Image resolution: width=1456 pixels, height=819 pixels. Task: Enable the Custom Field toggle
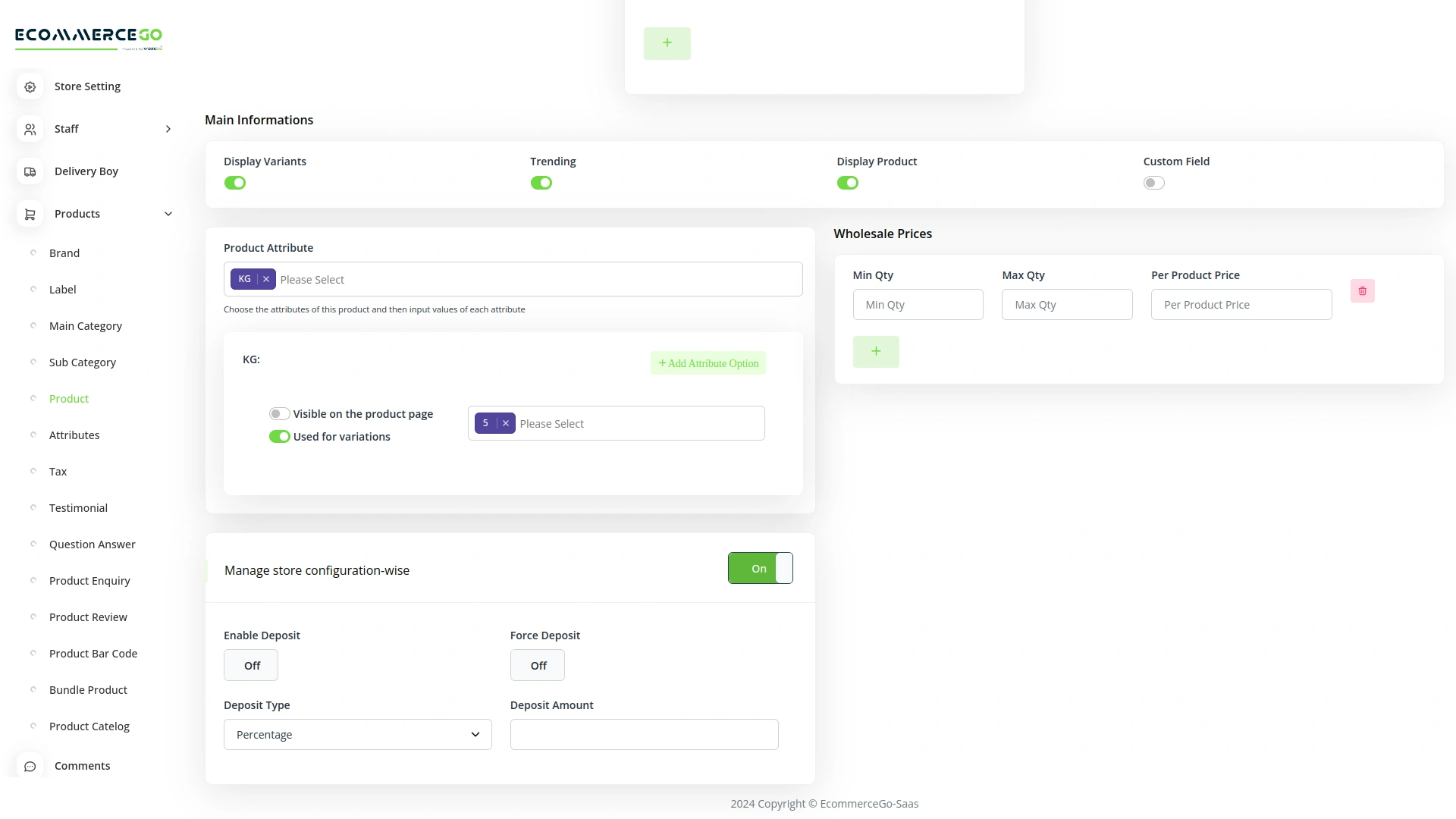[x=1153, y=183]
